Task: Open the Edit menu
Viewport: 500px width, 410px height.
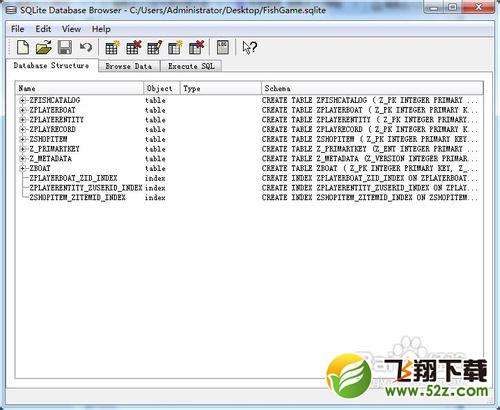Action: click(x=43, y=29)
